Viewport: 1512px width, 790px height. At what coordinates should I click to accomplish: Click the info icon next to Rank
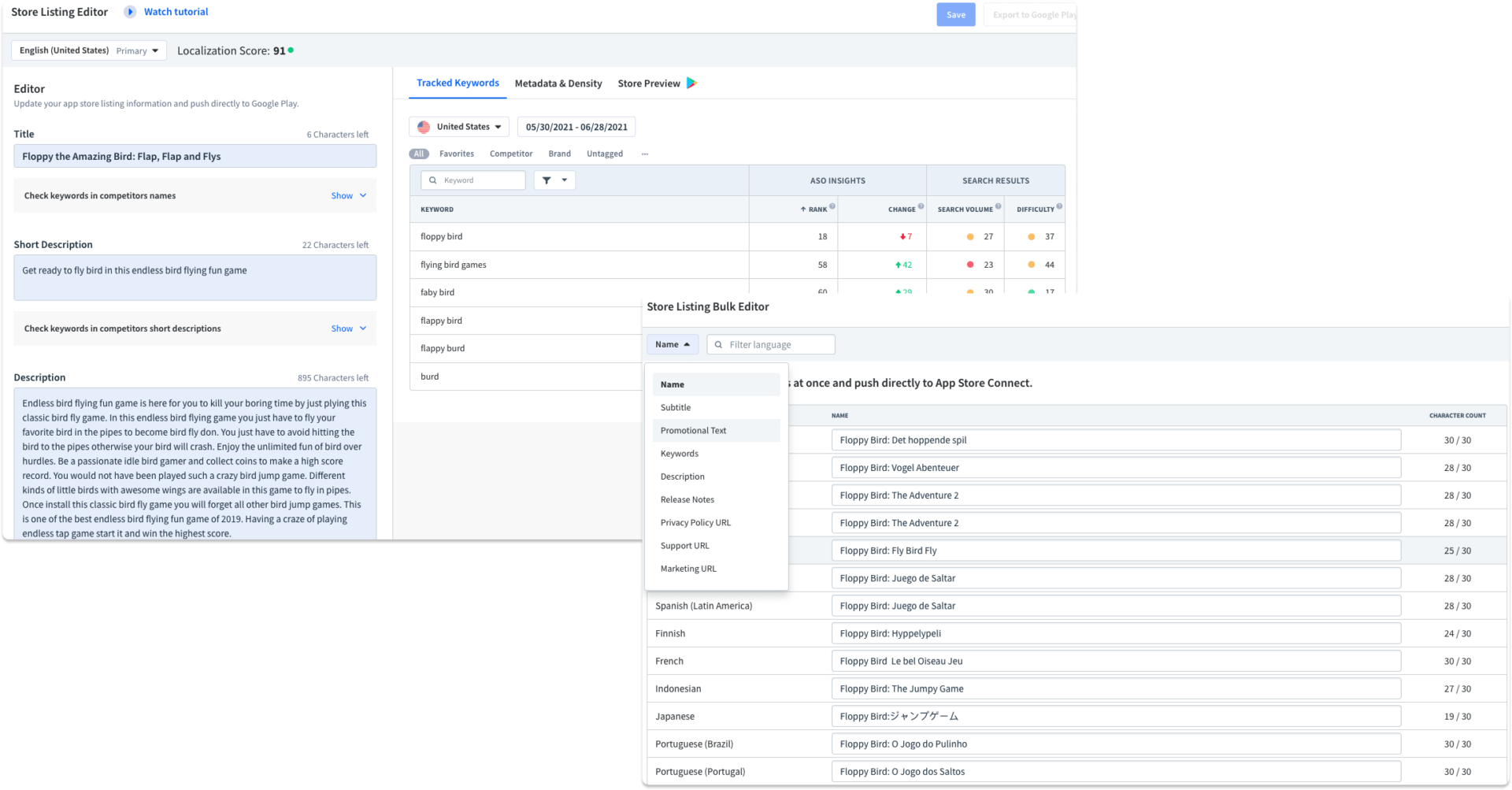[832, 206]
